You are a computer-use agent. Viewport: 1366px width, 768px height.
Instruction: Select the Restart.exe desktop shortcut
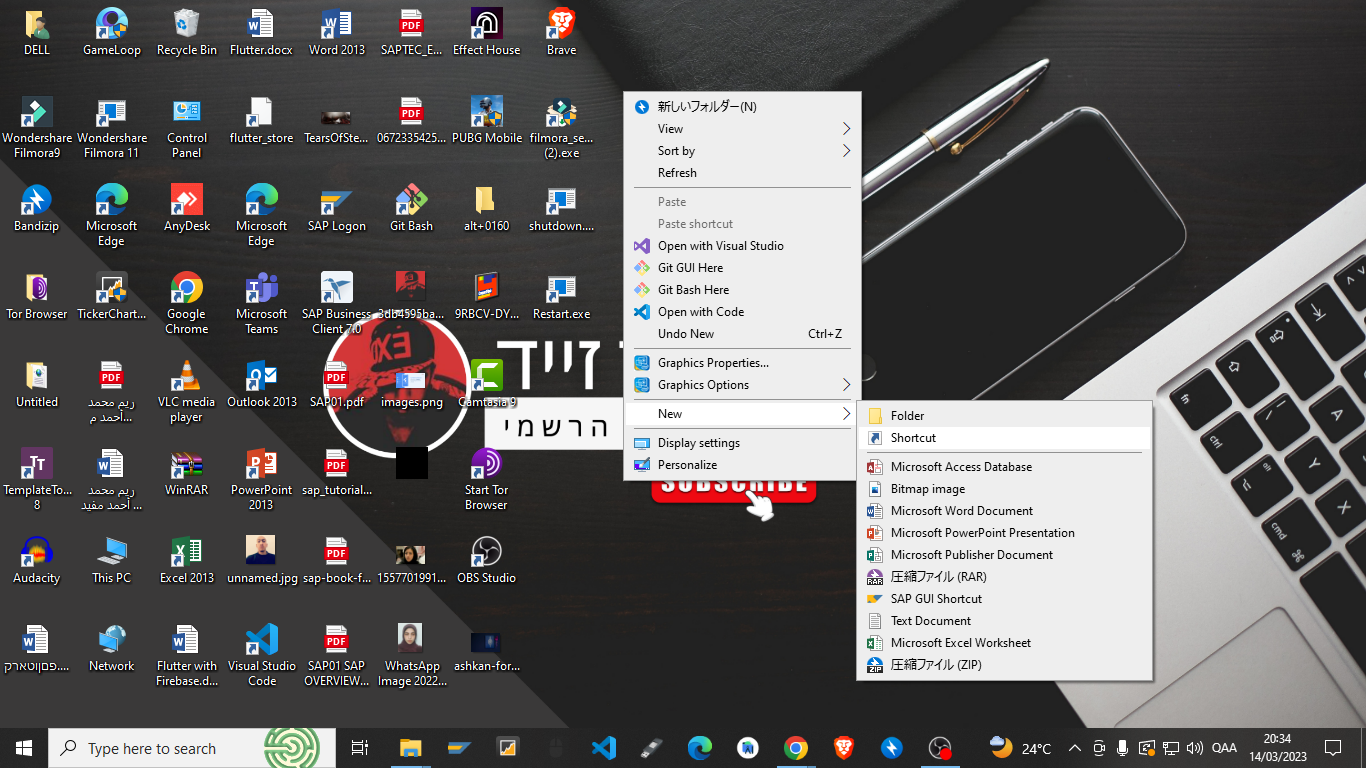pyautogui.click(x=561, y=296)
